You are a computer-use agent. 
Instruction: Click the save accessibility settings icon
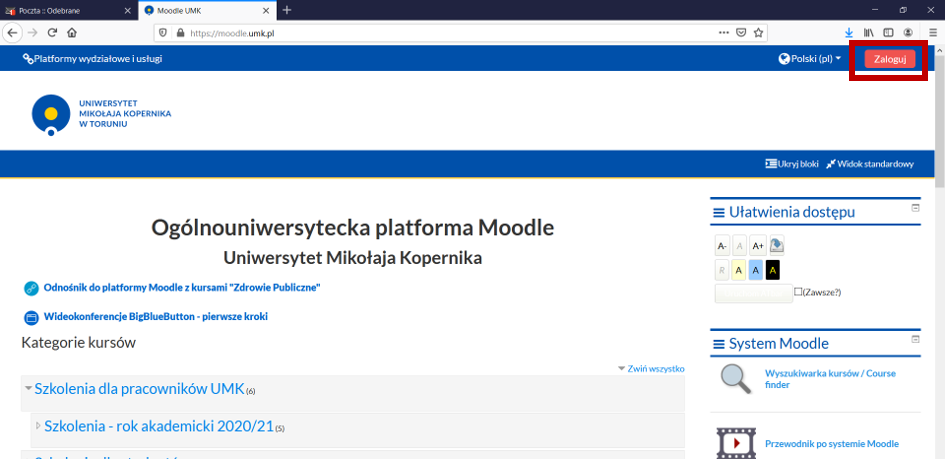(777, 245)
